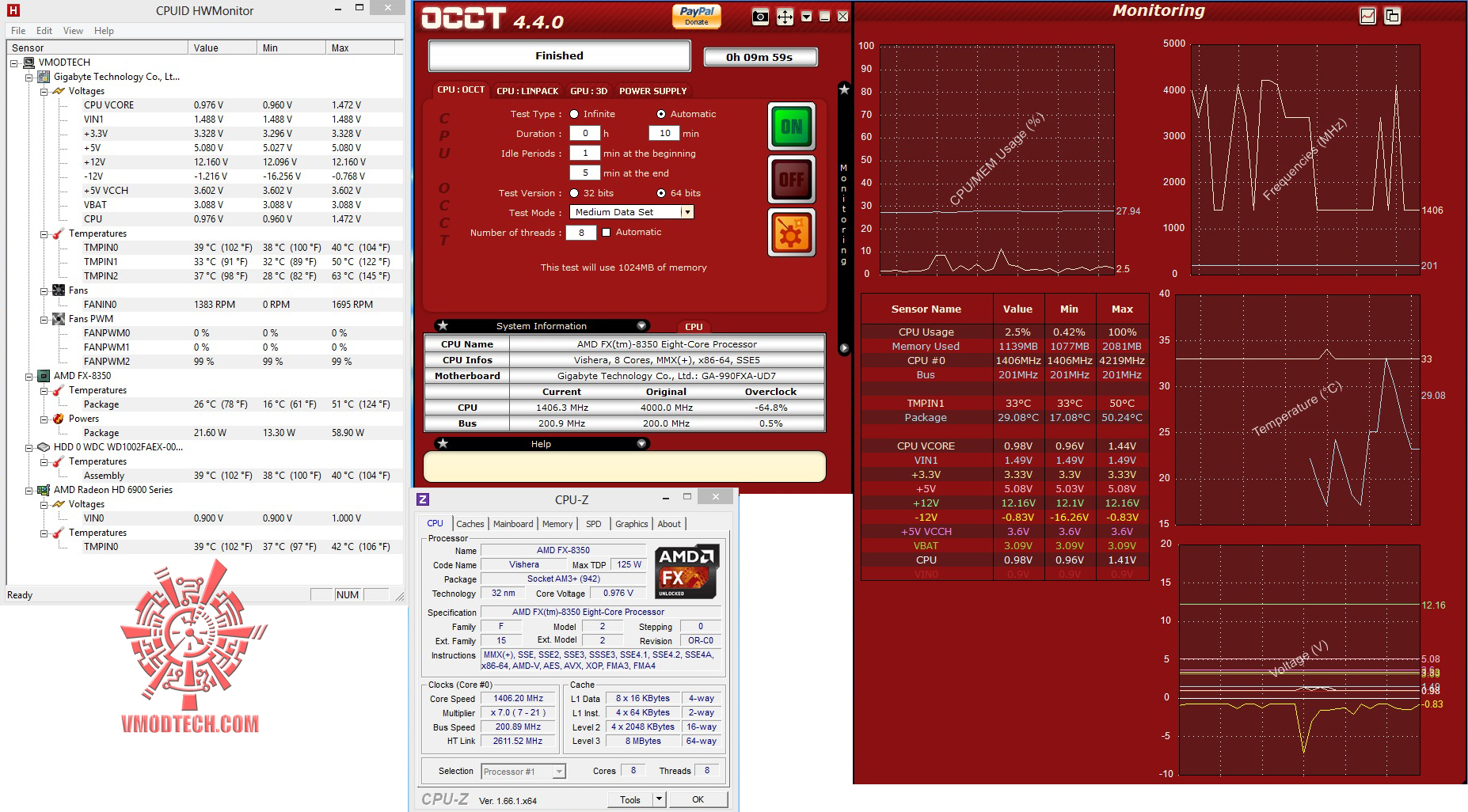Click the AMD FX-8350 chip icon
1468x812 pixels.
(45, 376)
